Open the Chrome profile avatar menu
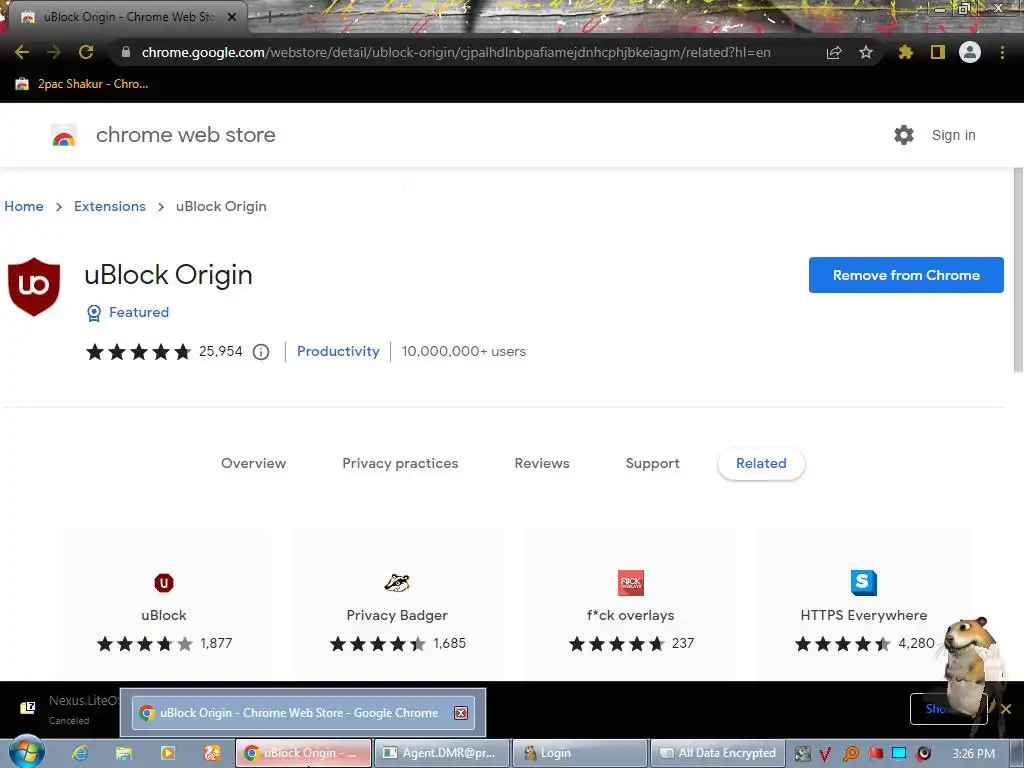This screenshot has width=1024, height=768. pos(970,52)
